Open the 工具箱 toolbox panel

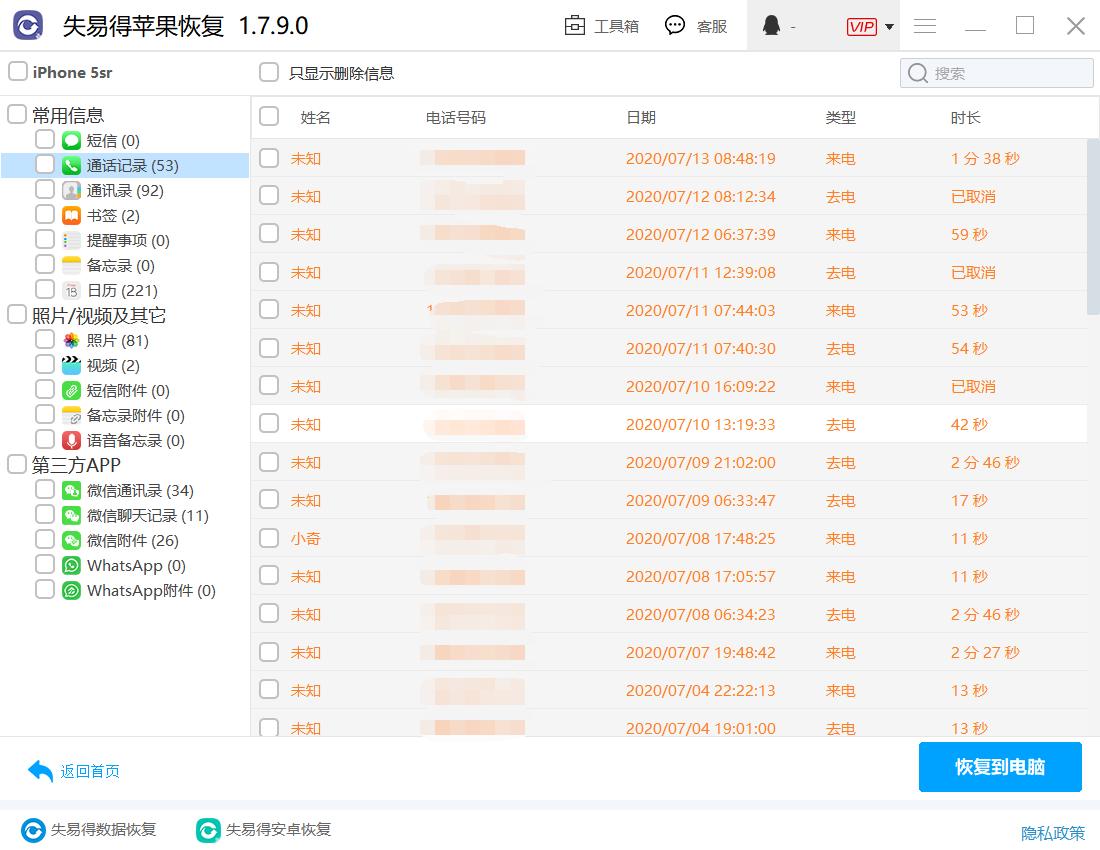click(601, 26)
